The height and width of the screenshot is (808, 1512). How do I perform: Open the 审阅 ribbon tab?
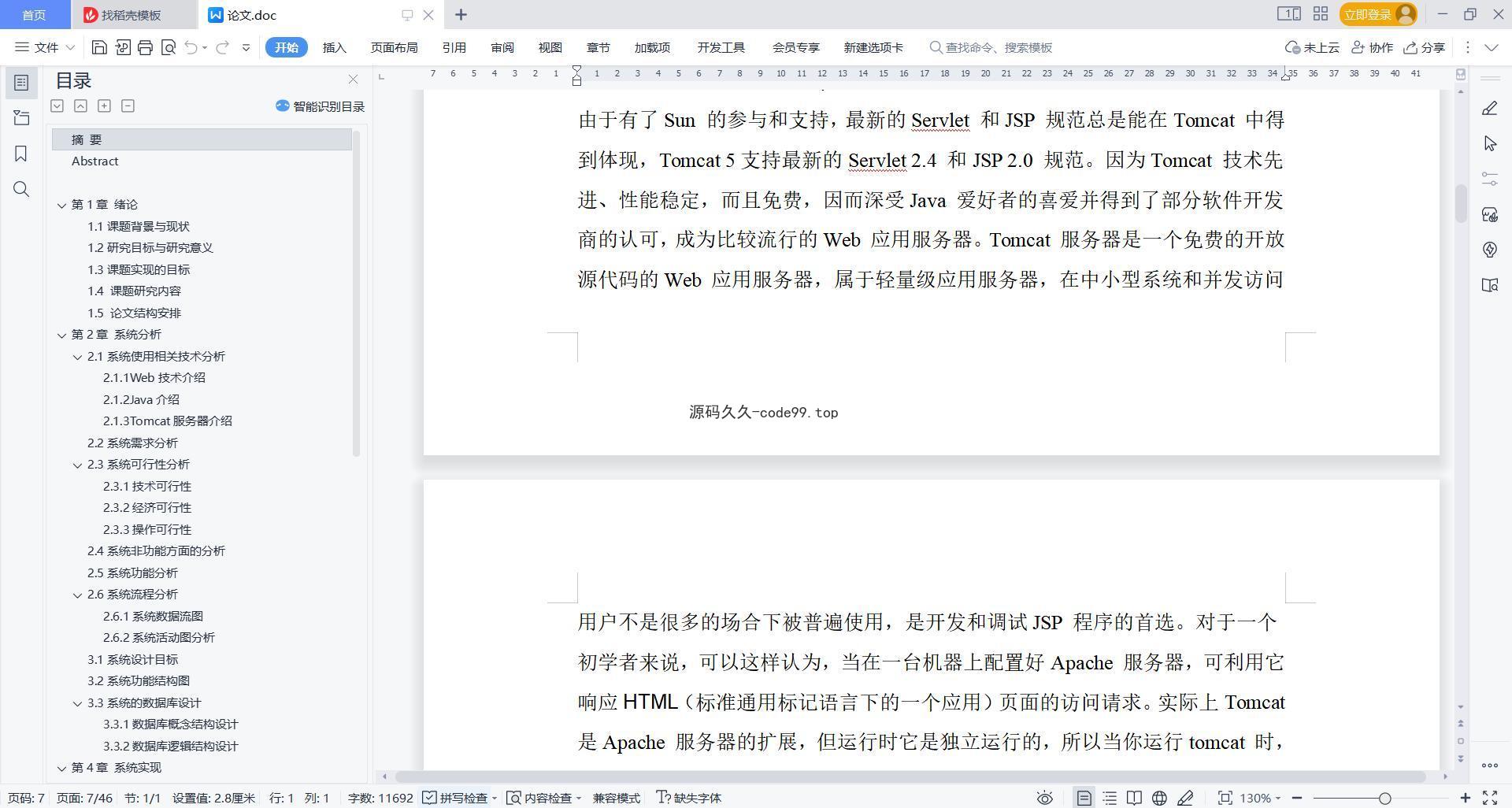502,47
